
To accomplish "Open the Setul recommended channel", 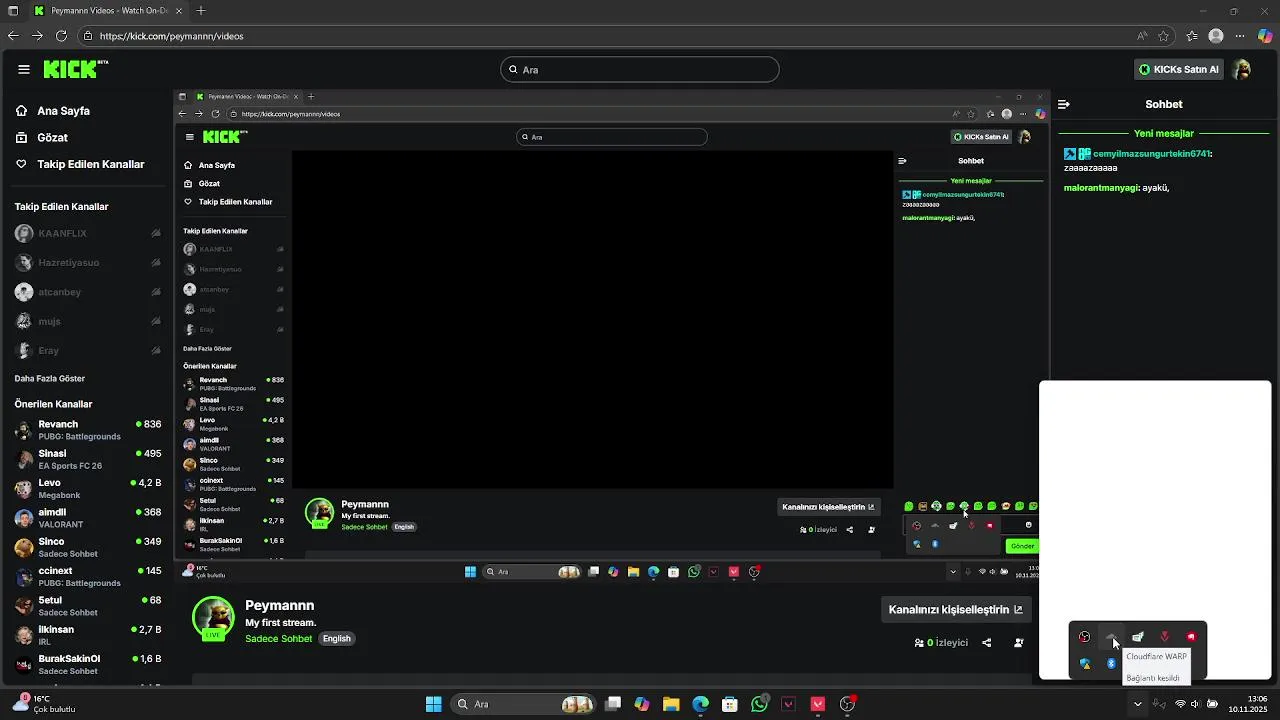I will 87,606.
